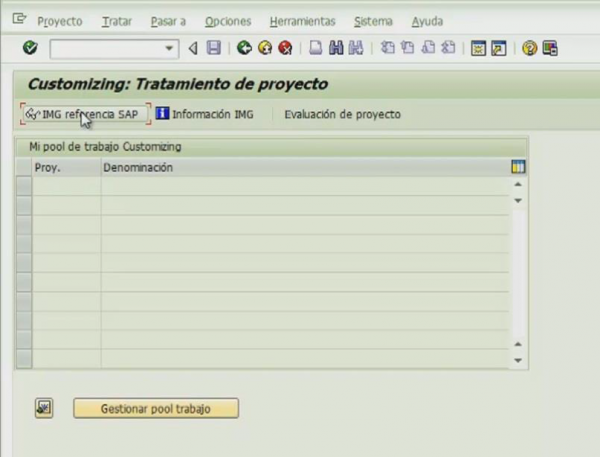
Task: Click the Last Page icon
Action: click(x=448, y=48)
